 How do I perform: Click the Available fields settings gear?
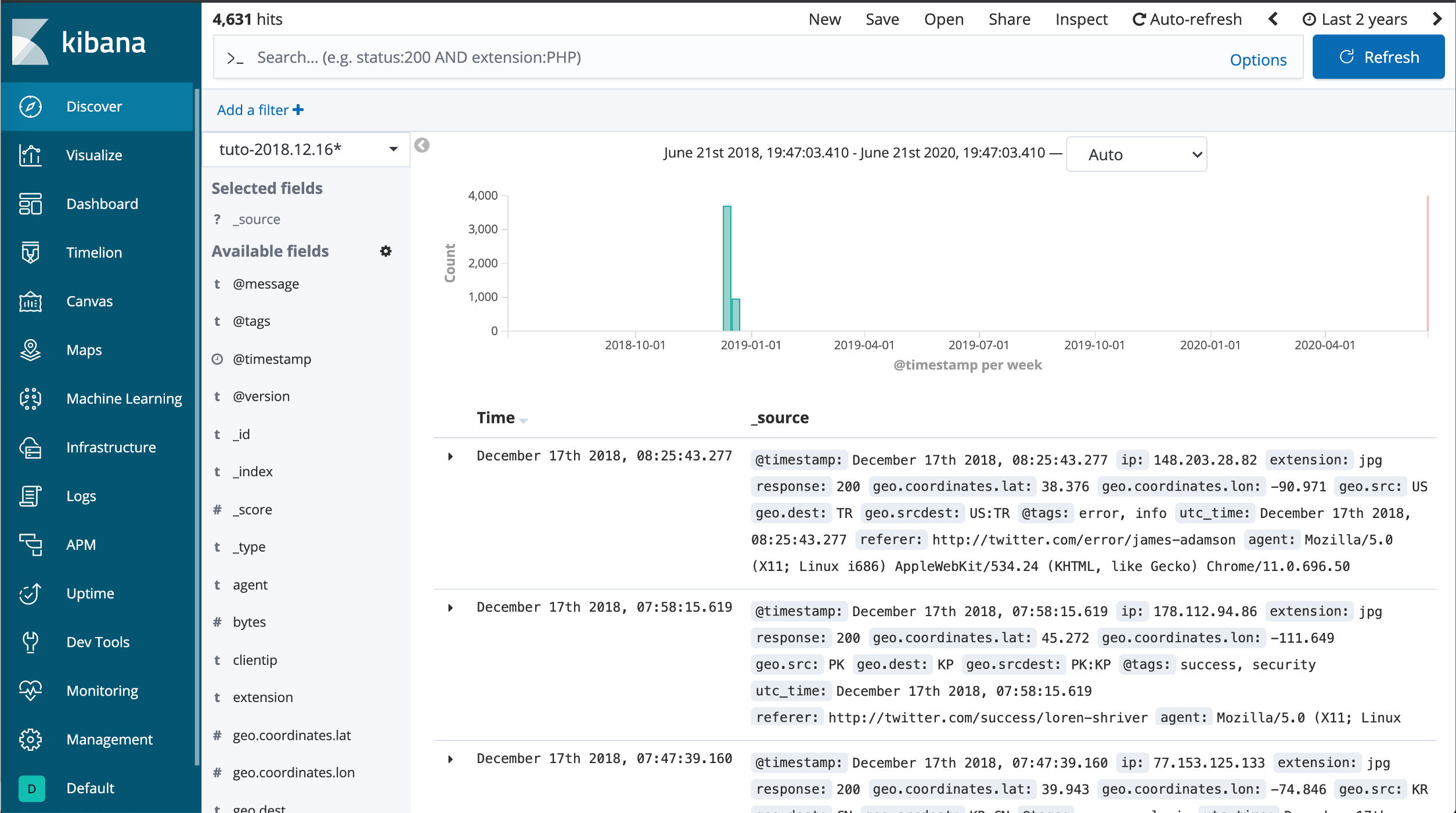(385, 251)
